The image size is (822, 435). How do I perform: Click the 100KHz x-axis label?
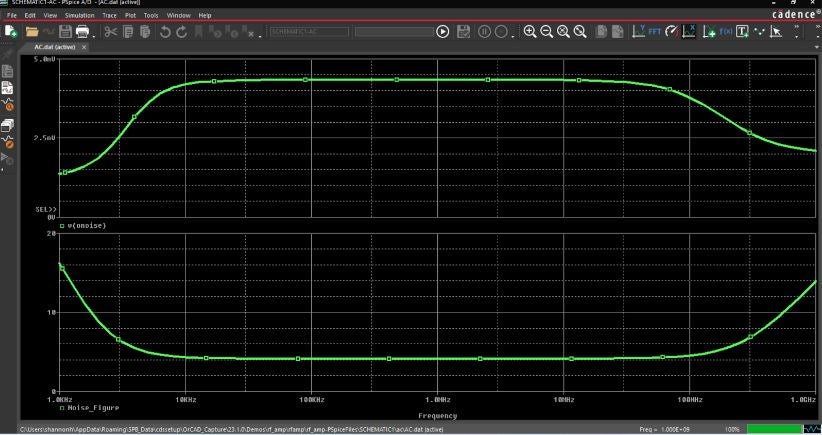[311, 400]
